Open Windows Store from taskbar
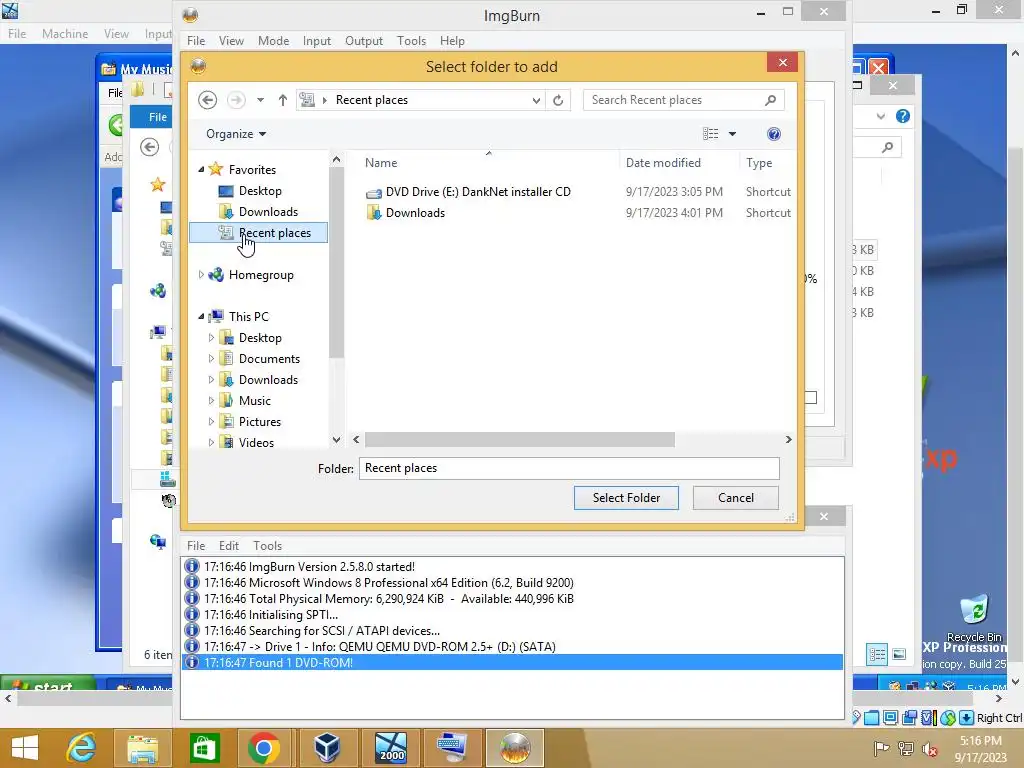The height and width of the screenshot is (768, 1024). [204, 748]
